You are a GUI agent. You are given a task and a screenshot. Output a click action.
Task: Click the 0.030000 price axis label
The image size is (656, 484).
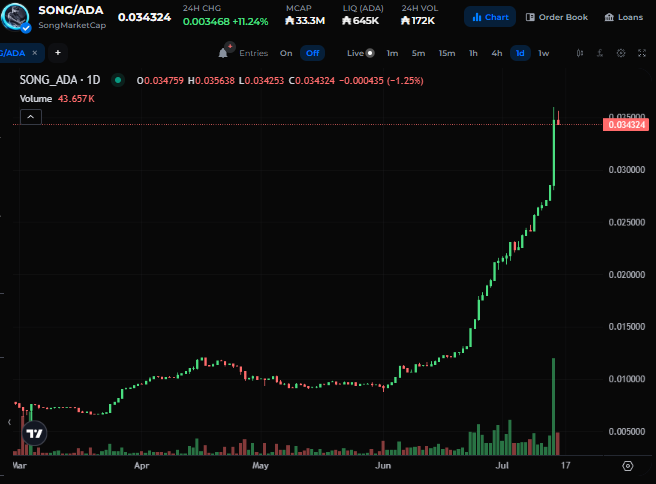tap(627, 170)
